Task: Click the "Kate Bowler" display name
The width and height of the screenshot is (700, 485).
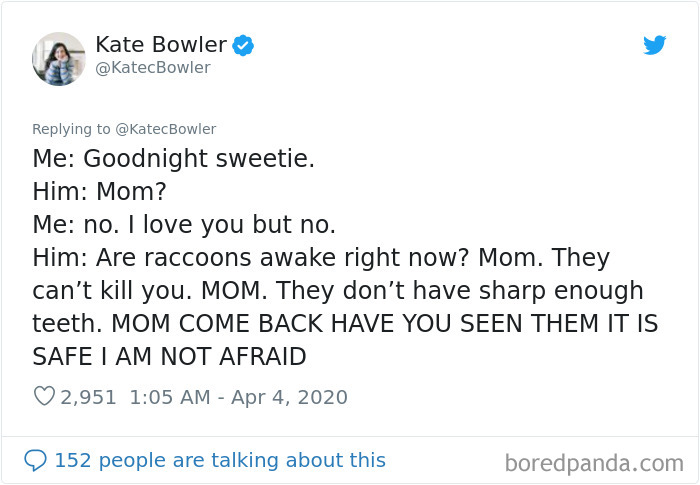Action: pos(161,44)
